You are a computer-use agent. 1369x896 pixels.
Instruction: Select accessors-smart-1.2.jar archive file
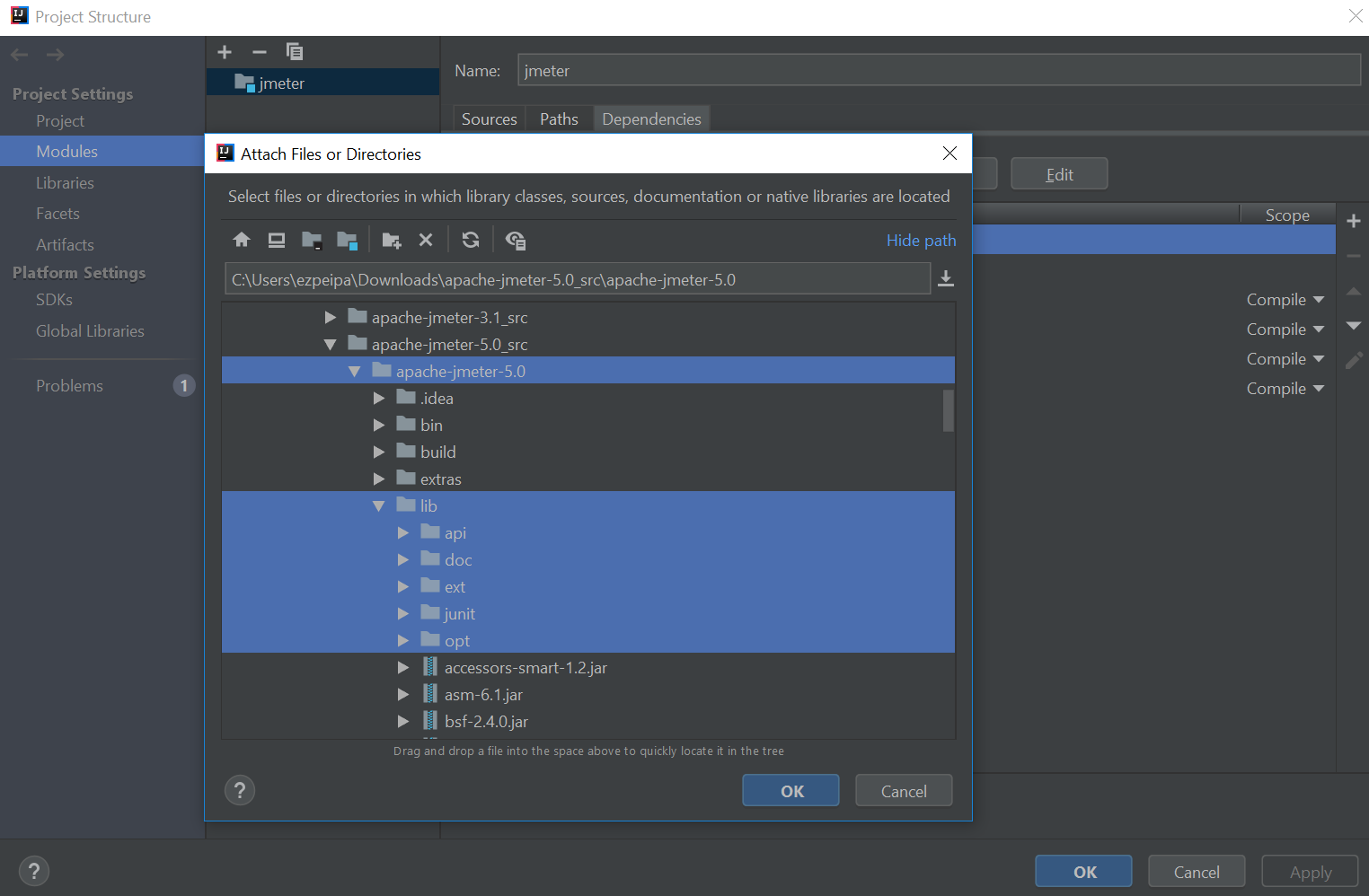[x=525, y=668]
